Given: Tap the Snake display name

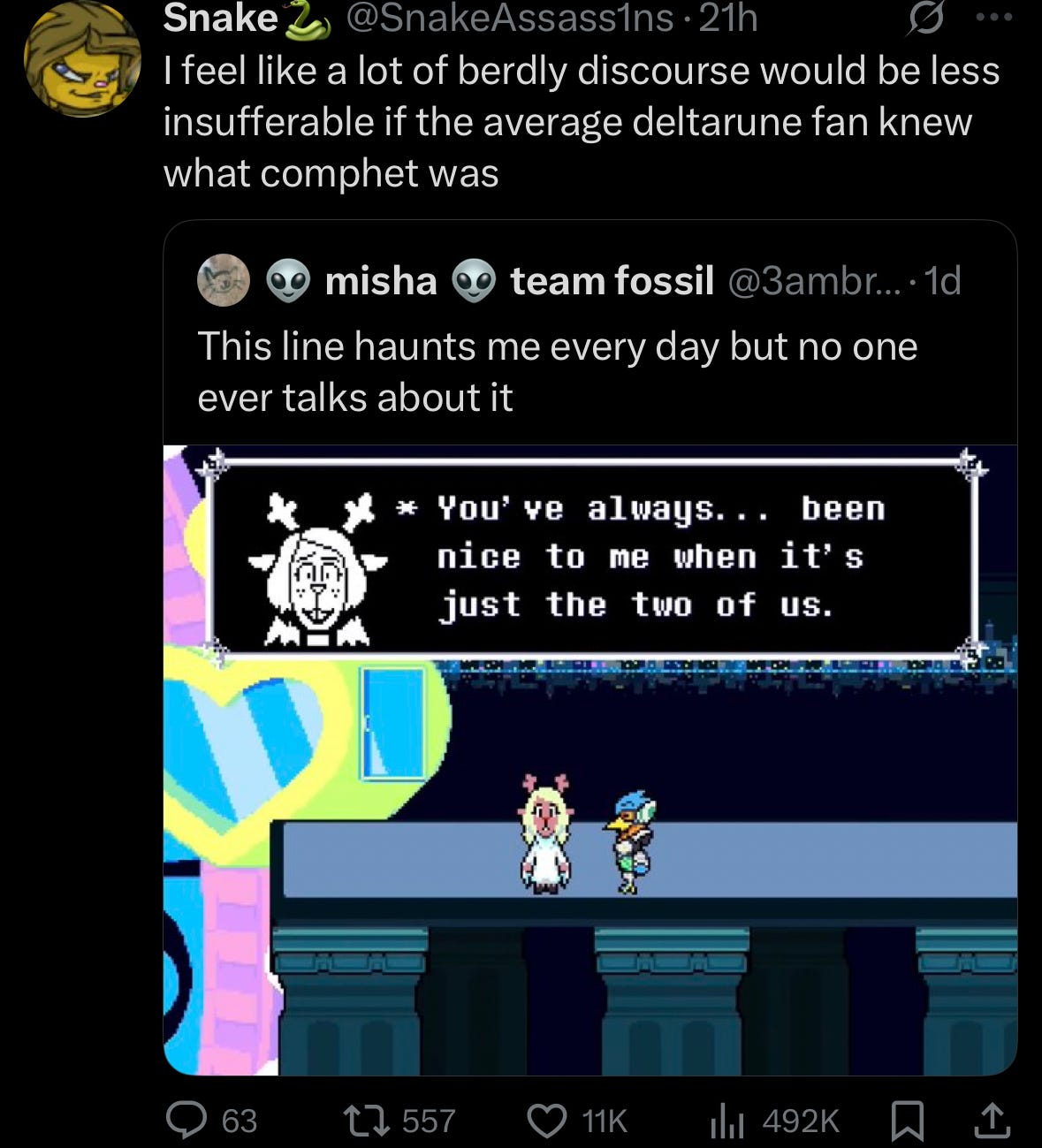Looking at the screenshot, I should click(x=221, y=18).
